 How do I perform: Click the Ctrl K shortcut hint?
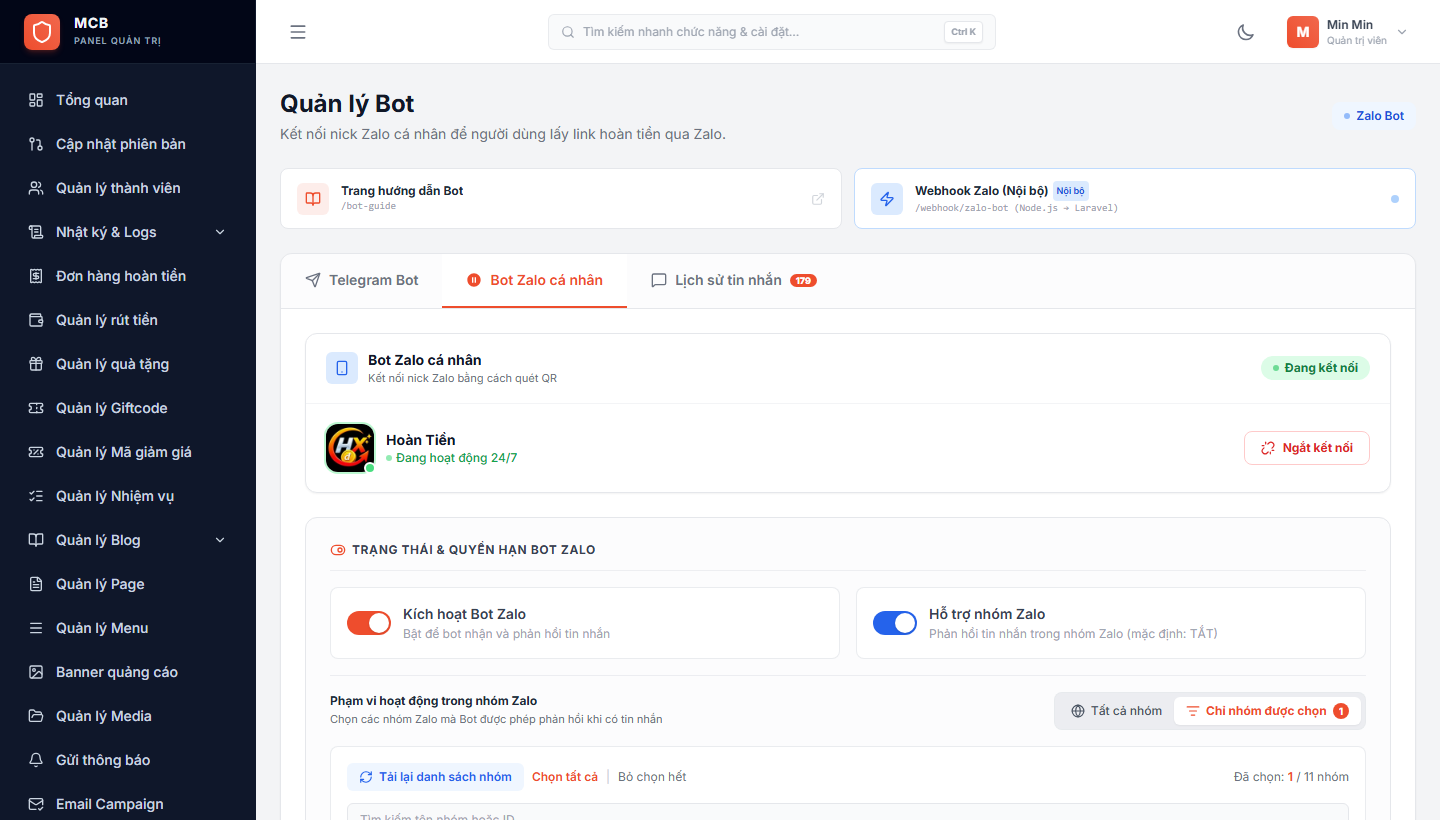click(x=963, y=32)
